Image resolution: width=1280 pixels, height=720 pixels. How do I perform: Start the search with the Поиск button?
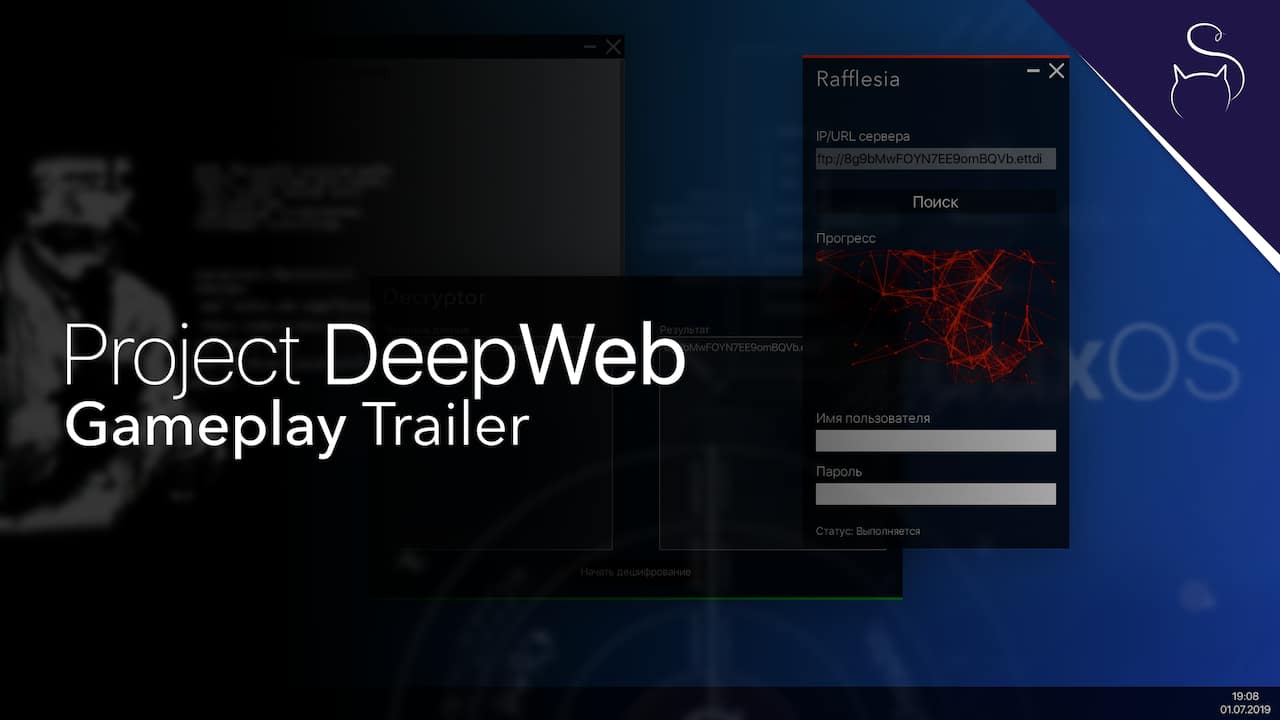point(936,202)
